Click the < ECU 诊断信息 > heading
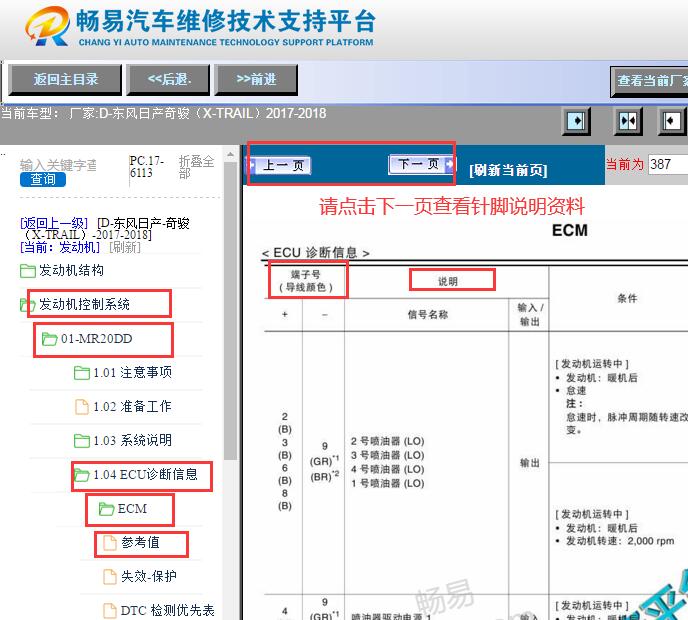 [x=316, y=253]
